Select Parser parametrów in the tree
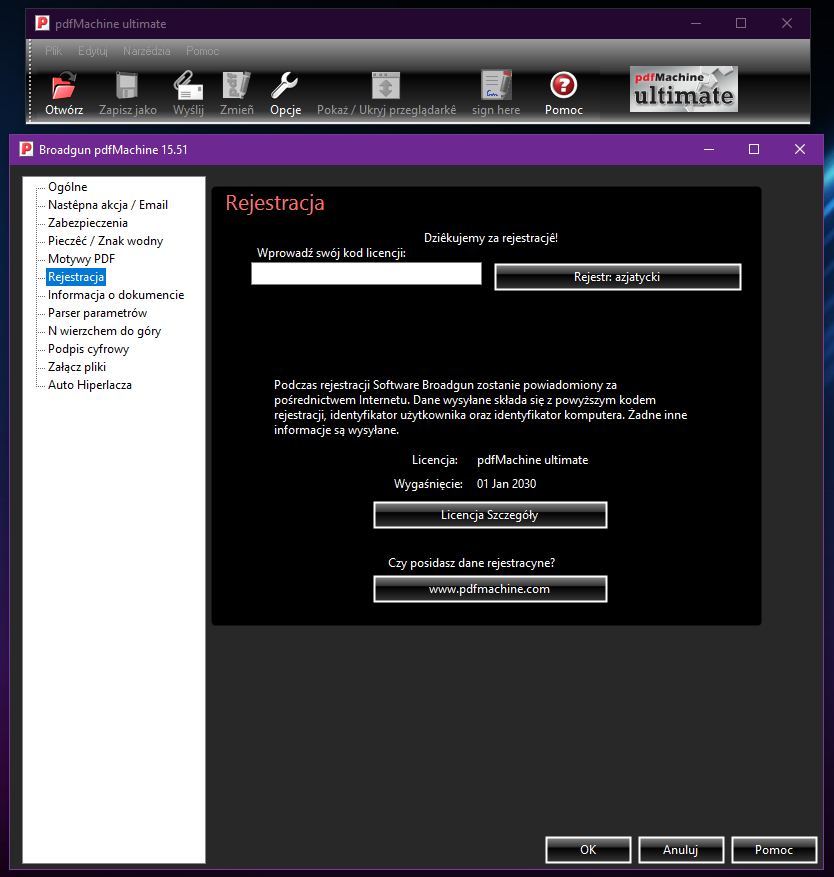This screenshot has width=834, height=877. [x=97, y=313]
